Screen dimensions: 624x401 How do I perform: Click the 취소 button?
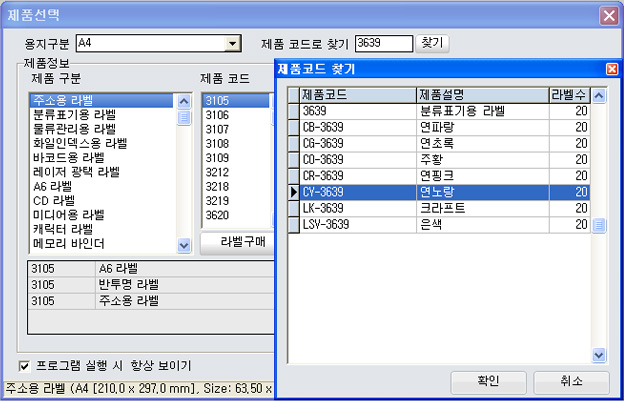coord(571,382)
